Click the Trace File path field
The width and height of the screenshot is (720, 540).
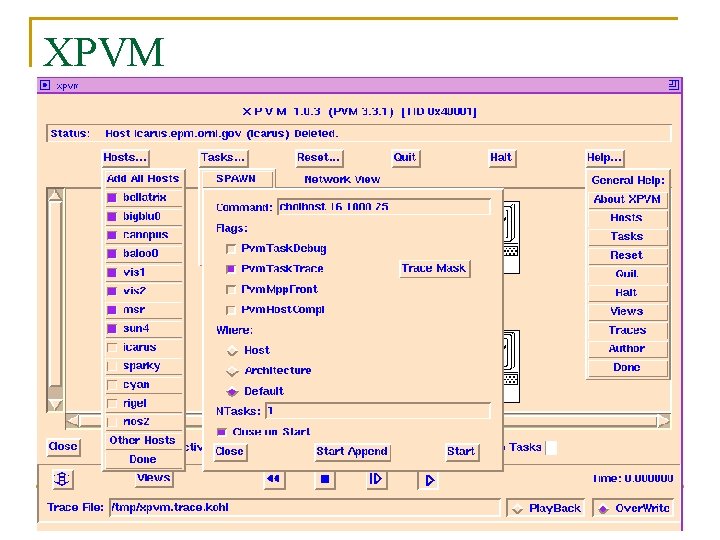(304, 508)
